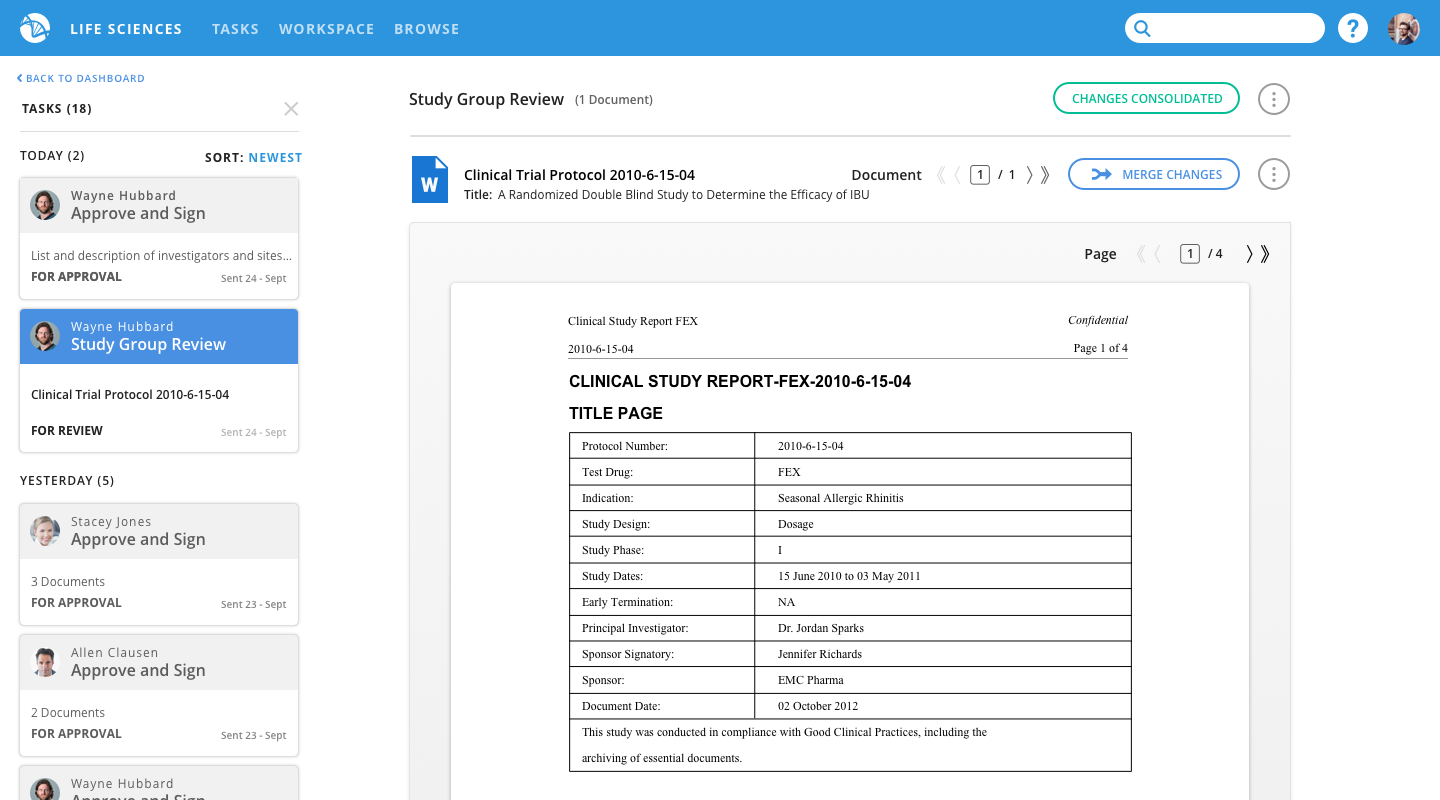Open Study Group Review options menu
Image resolution: width=1440 pixels, height=800 pixels.
tap(1273, 99)
